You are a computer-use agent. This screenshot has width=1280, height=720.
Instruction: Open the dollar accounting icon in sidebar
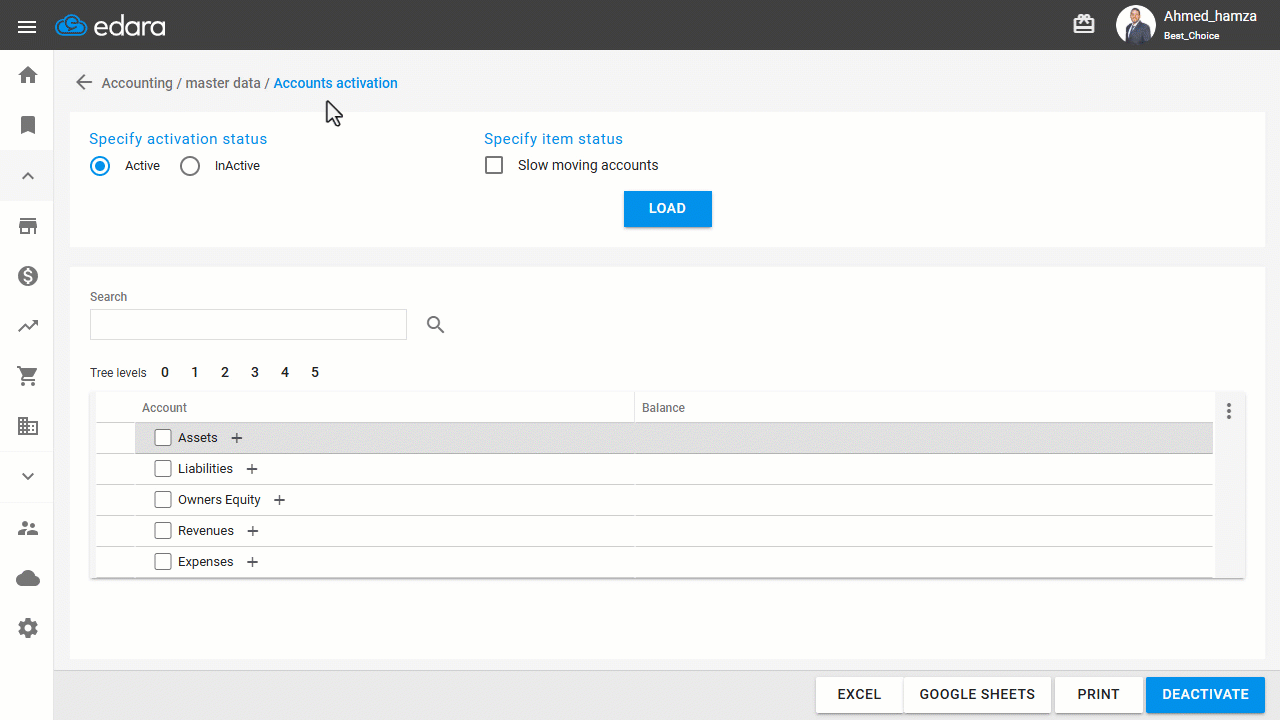coord(28,276)
